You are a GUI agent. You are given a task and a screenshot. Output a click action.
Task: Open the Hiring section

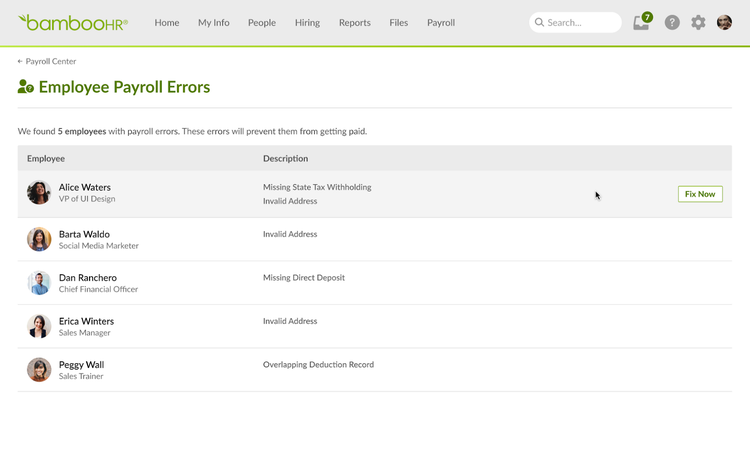307,22
